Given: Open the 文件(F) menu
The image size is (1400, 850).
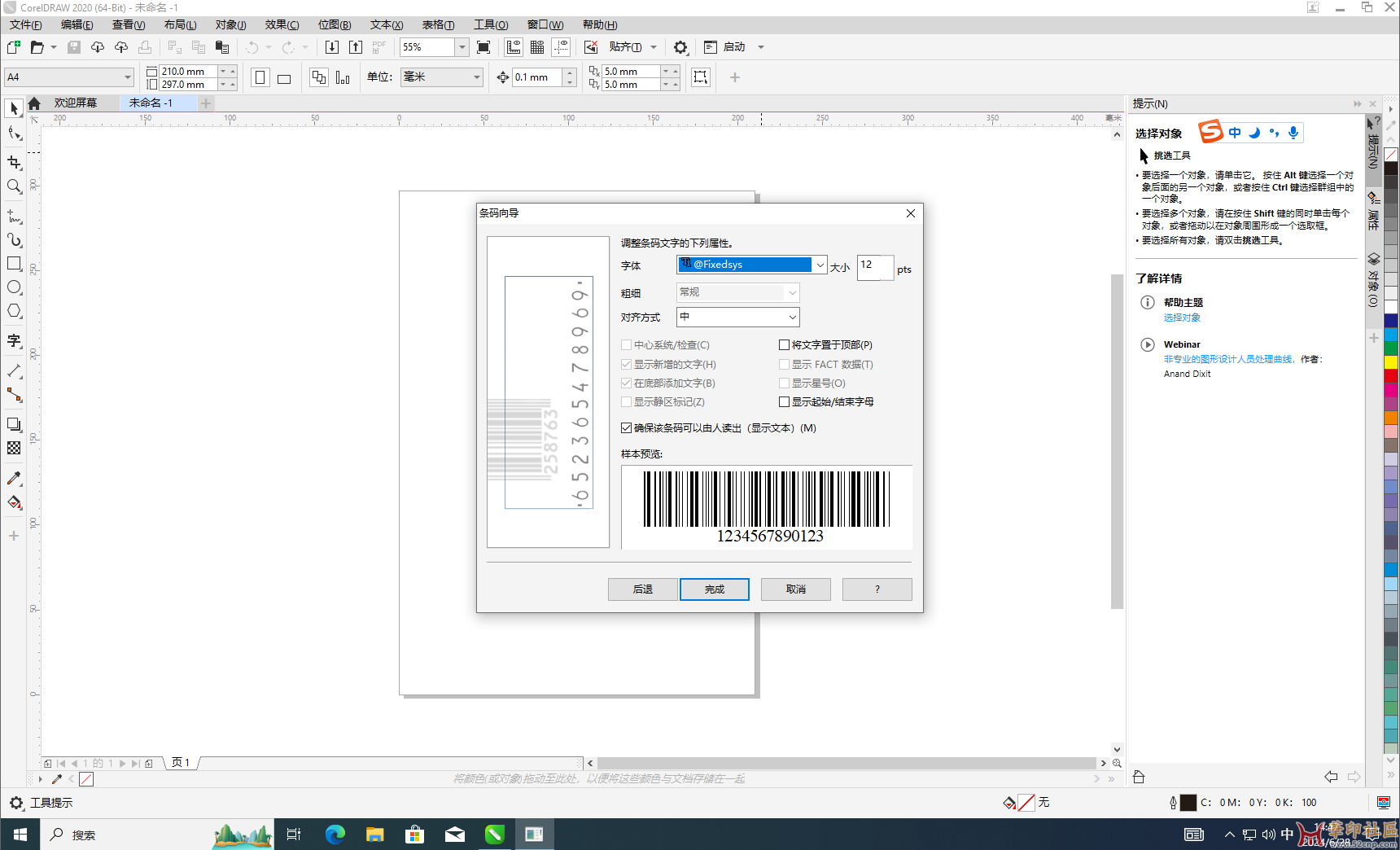Looking at the screenshot, I should click(26, 24).
